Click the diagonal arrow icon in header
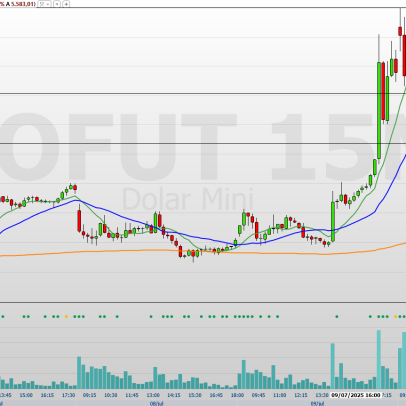The width and height of the screenshot is (406, 406). (x=57, y=4)
